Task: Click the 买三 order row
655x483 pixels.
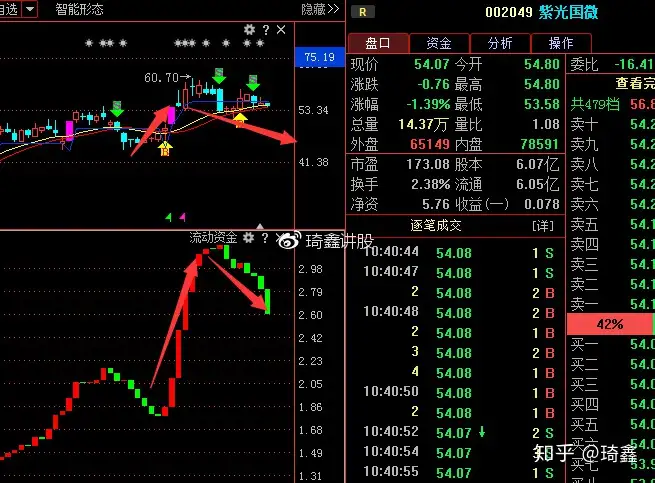Action: click(x=612, y=384)
